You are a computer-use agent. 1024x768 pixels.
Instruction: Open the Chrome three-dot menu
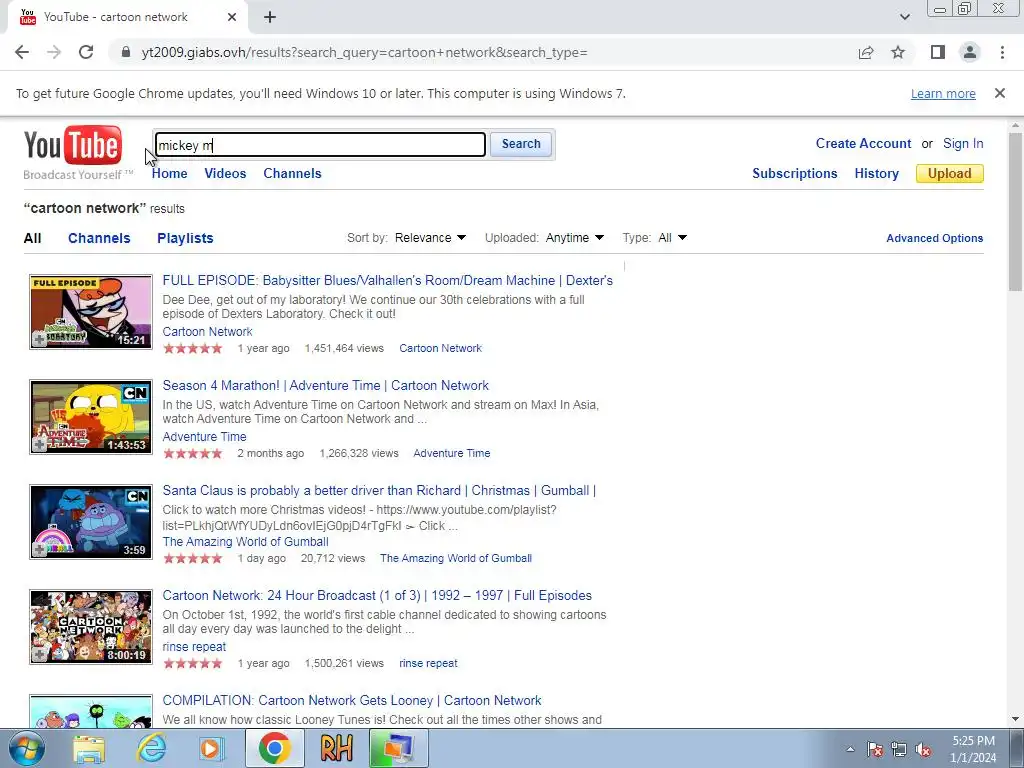1002,52
